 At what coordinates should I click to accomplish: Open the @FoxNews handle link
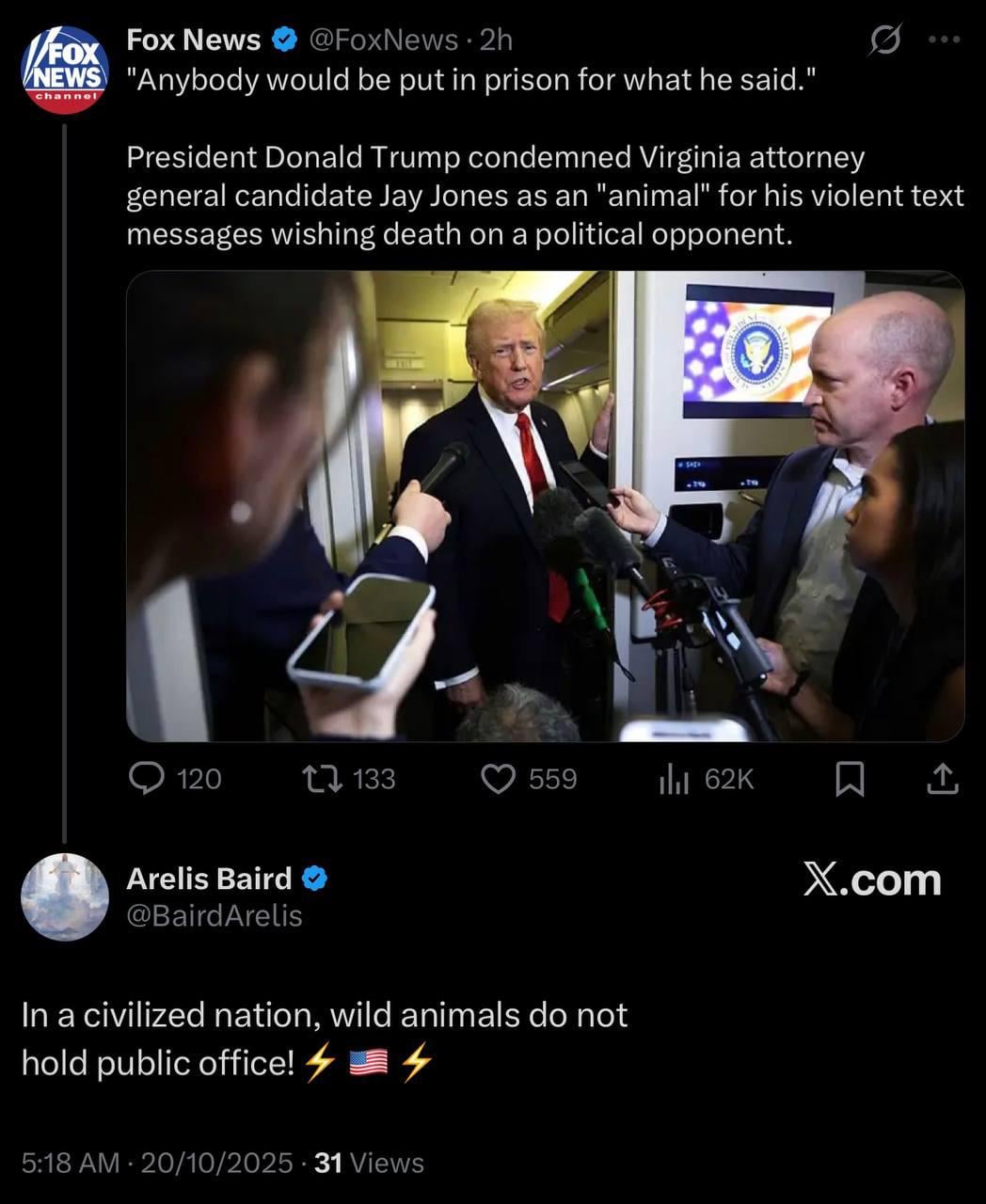point(383,40)
